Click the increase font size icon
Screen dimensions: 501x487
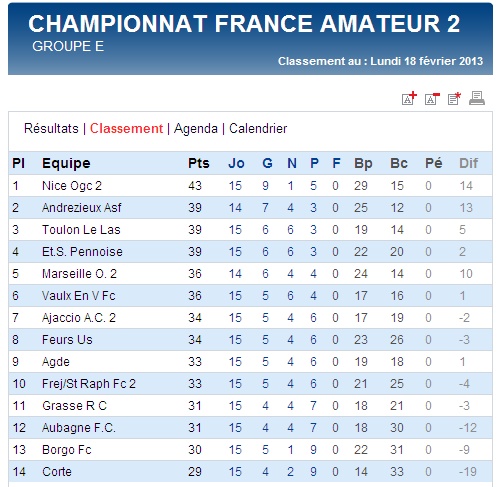point(409,98)
